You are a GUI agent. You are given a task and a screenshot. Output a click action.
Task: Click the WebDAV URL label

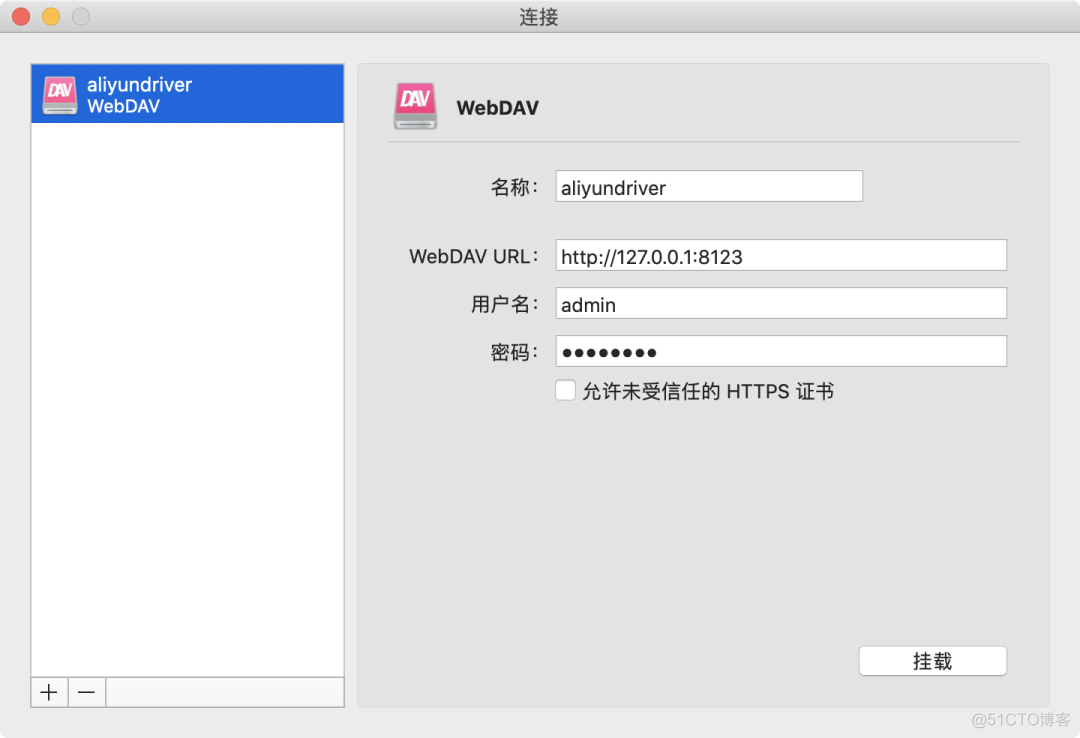[x=473, y=256]
